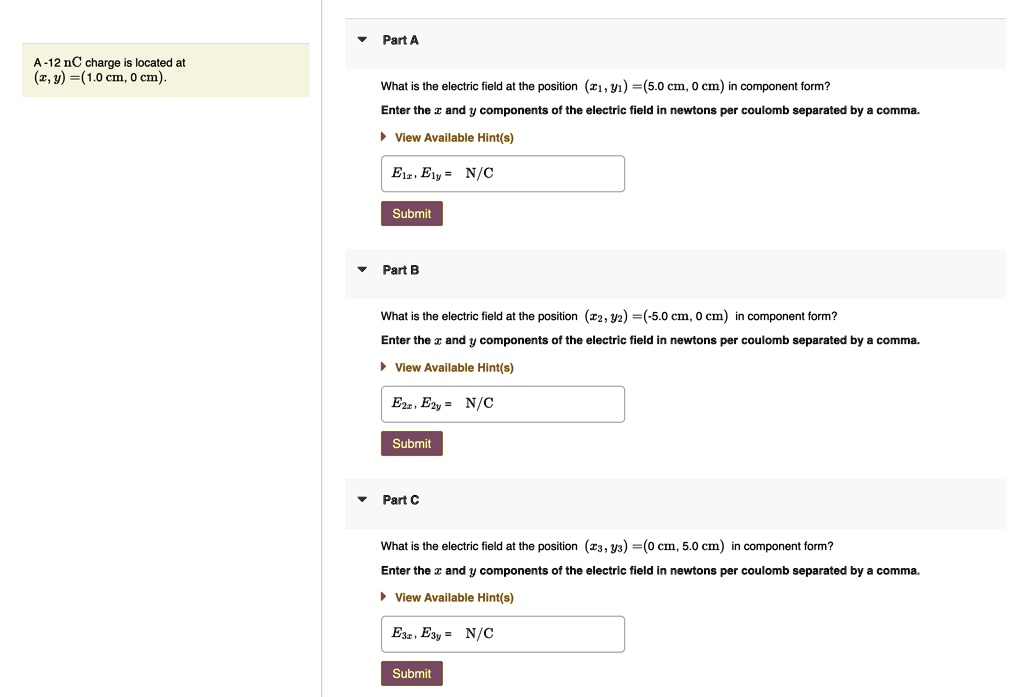1024x697 pixels.
Task: Expand the hint triangle in Part A
Action: 385,138
